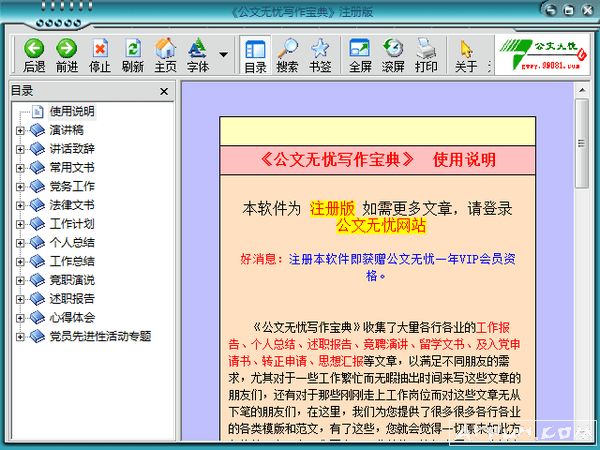
Task: Select the 述职报告 tree label
Action: coord(72,299)
